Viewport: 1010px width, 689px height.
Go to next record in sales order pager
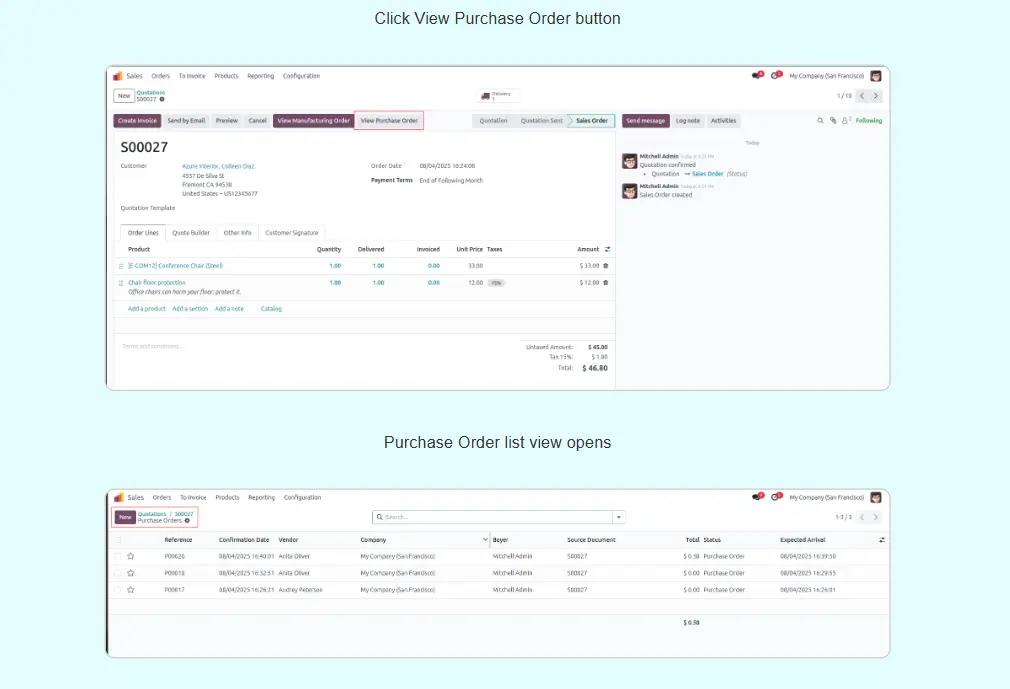tap(876, 96)
